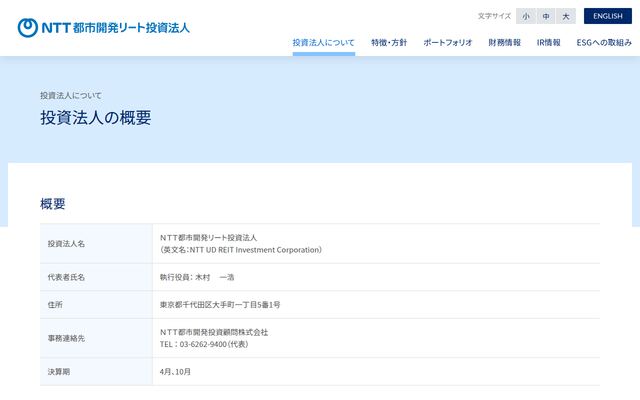The width and height of the screenshot is (640, 400).
Task: Select 執行役員:木村 一浩 cell
Action: tap(197, 277)
